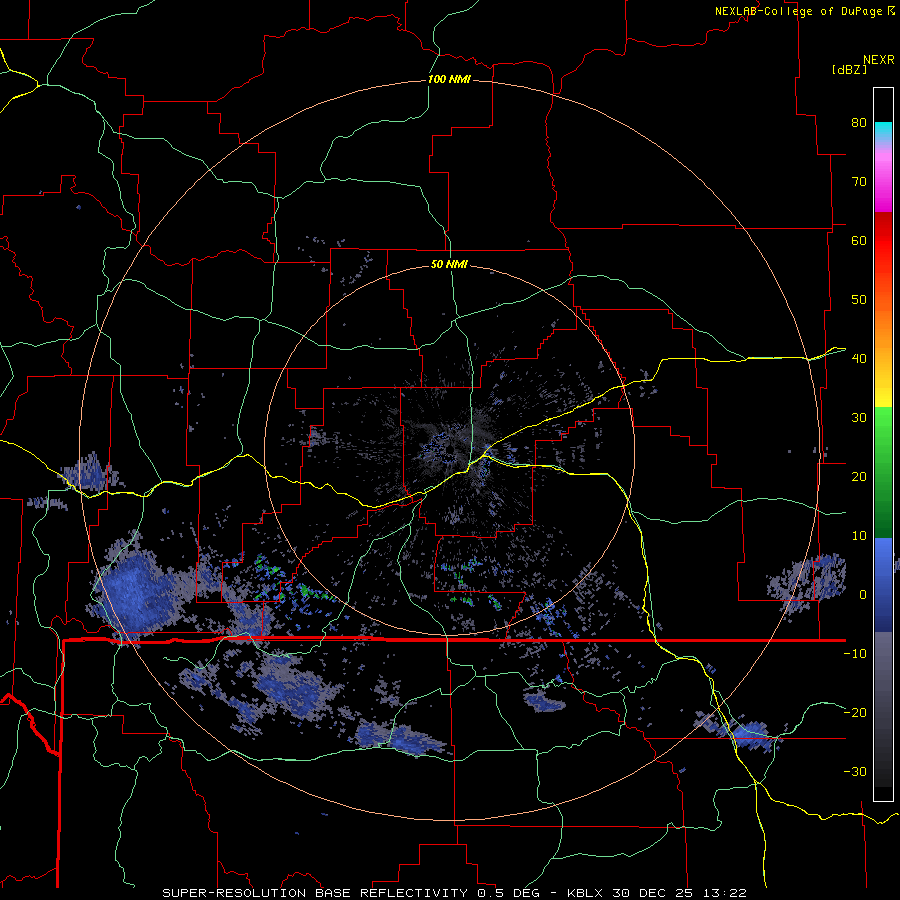Image resolution: width=900 pixels, height=900 pixels.
Task: Click the Super-Resolution Base Reflectivity caption
Action: point(354,893)
